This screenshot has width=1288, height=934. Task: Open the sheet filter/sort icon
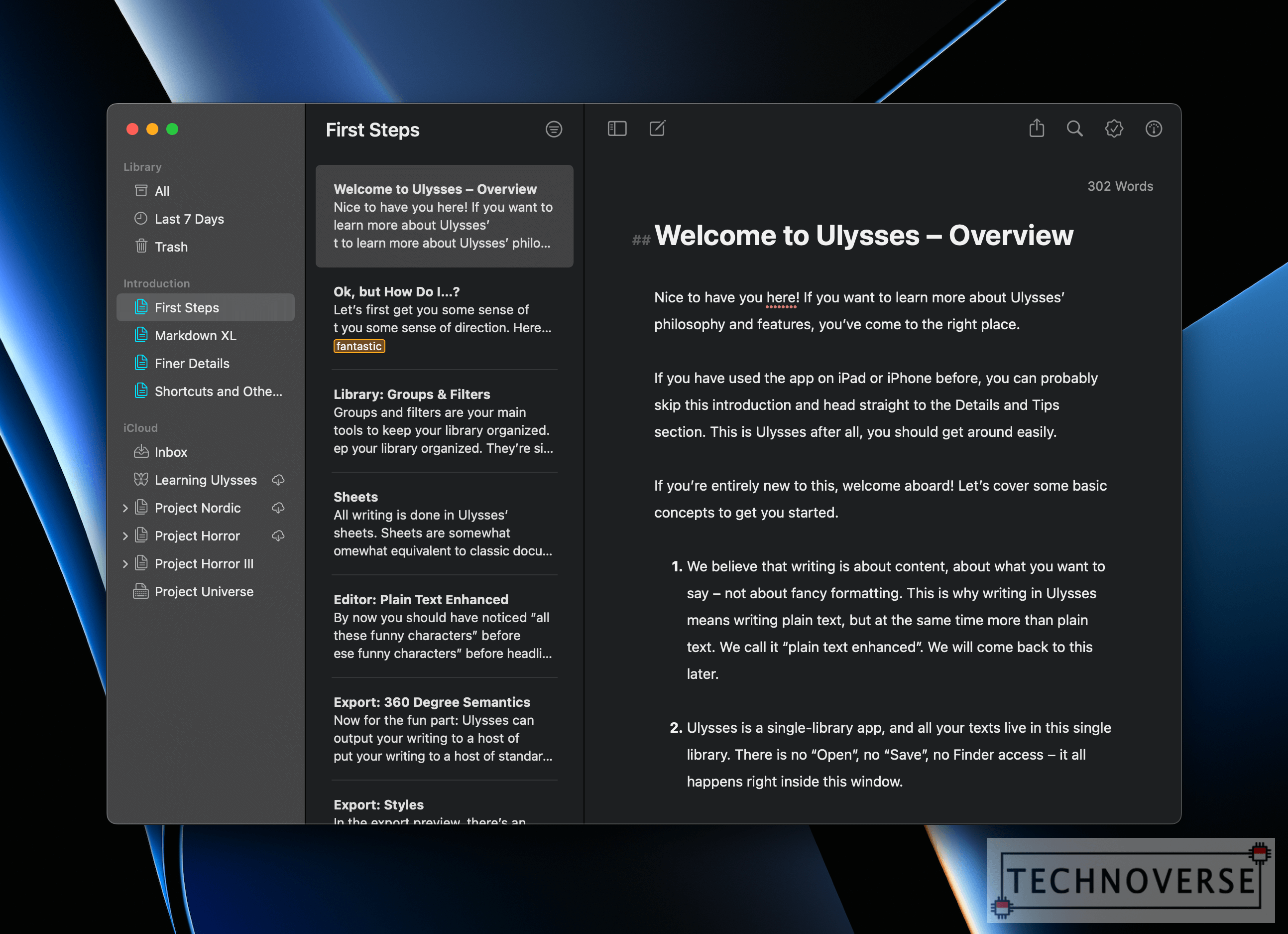[x=554, y=129]
